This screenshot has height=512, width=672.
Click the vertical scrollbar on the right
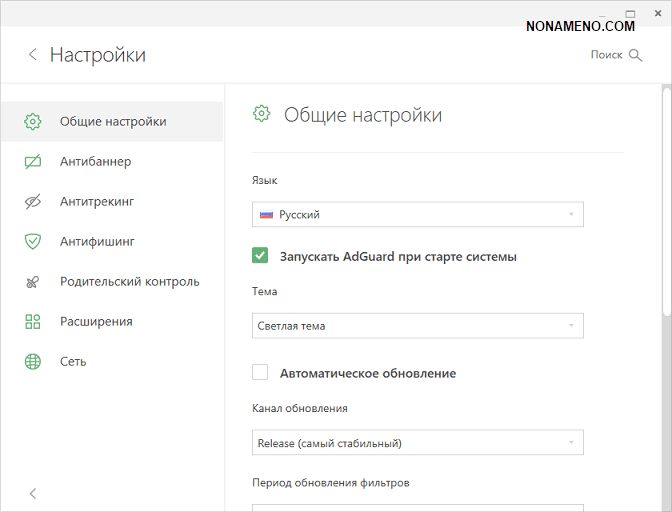666,200
